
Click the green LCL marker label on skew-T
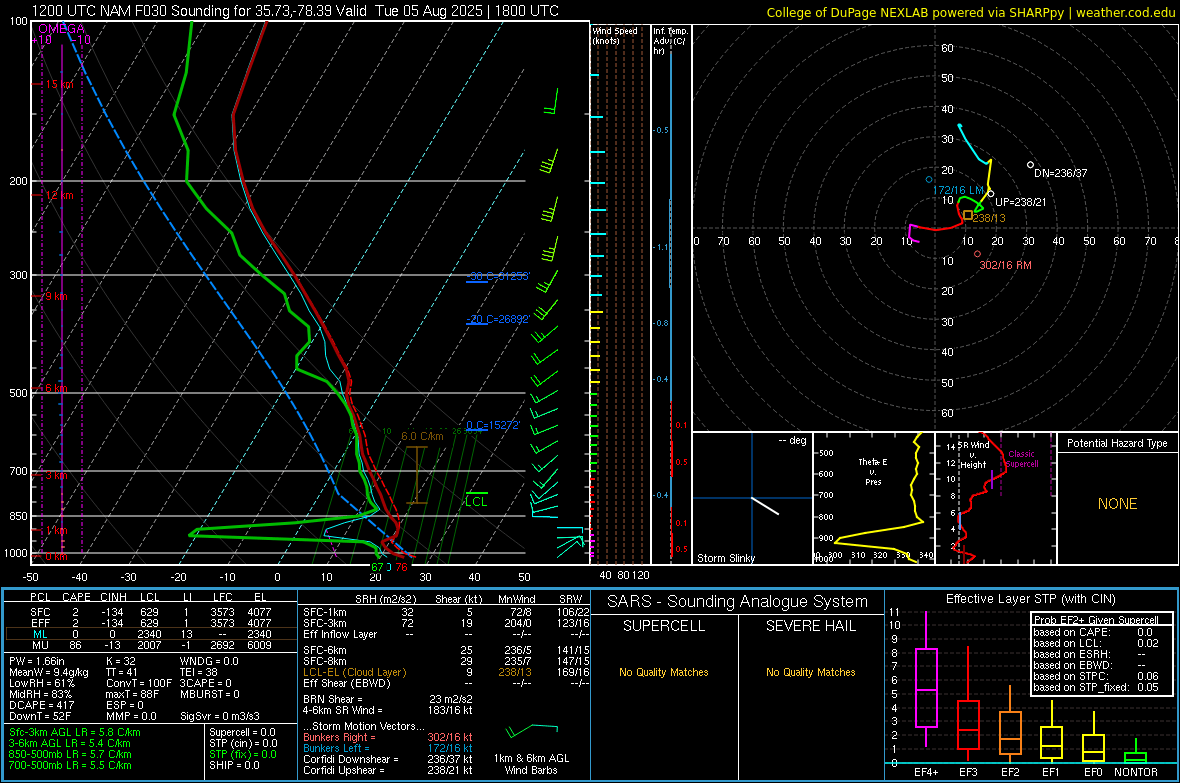click(x=476, y=501)
